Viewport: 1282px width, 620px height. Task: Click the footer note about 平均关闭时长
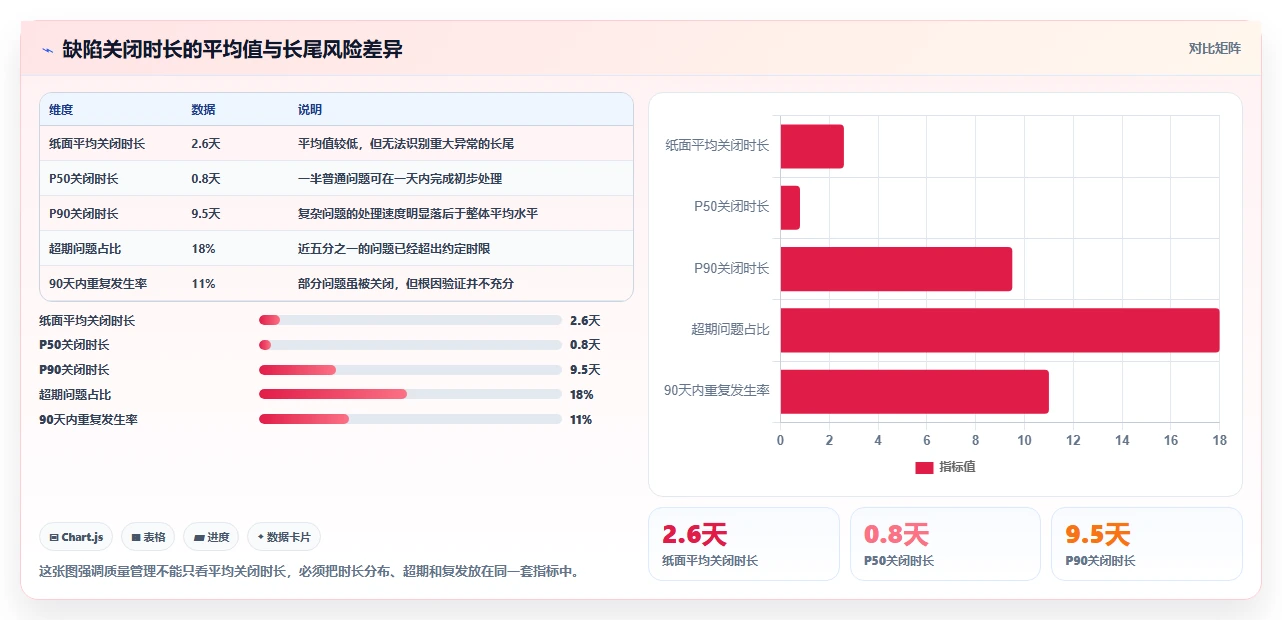coord(309,572)
